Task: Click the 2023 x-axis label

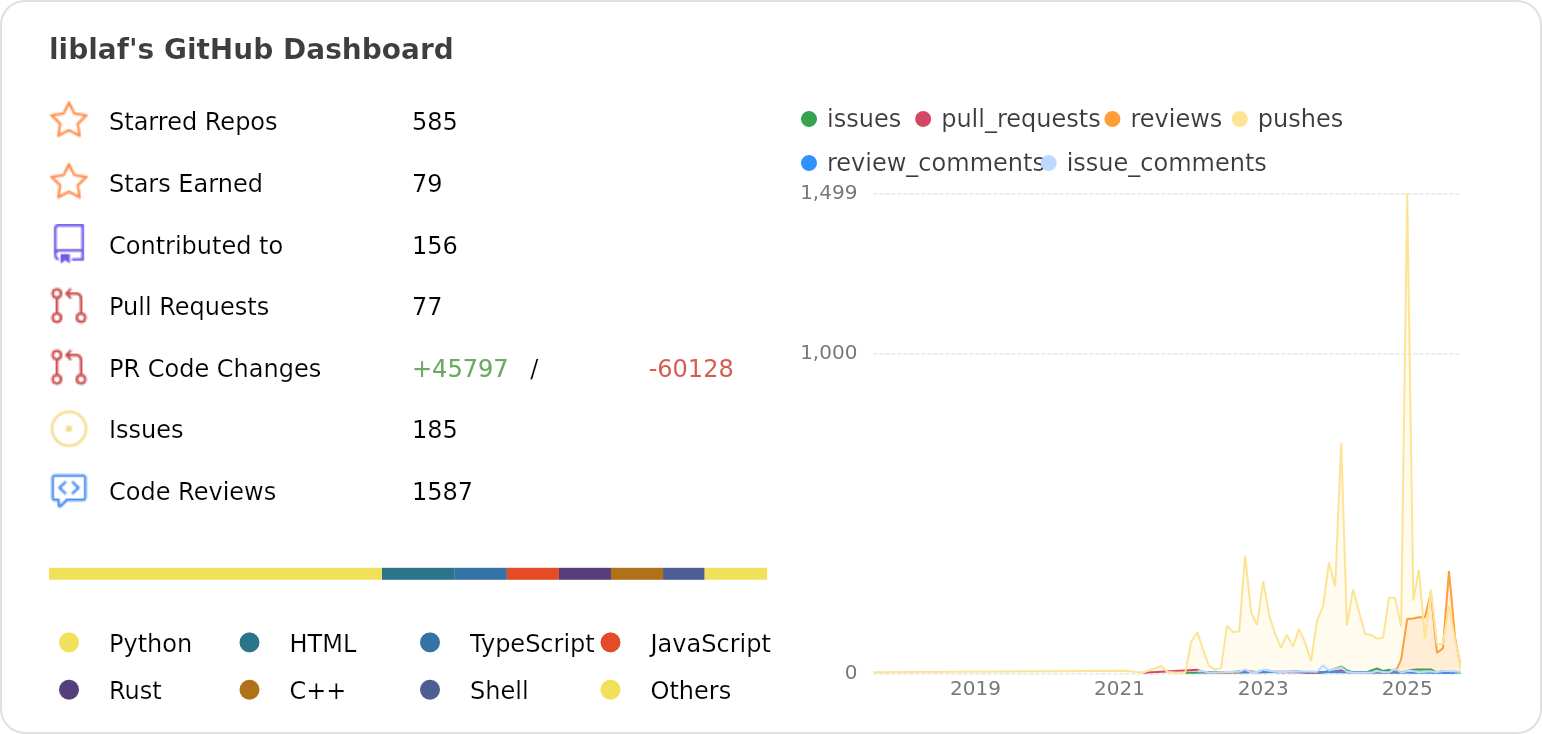Action: coord(1263,689)
